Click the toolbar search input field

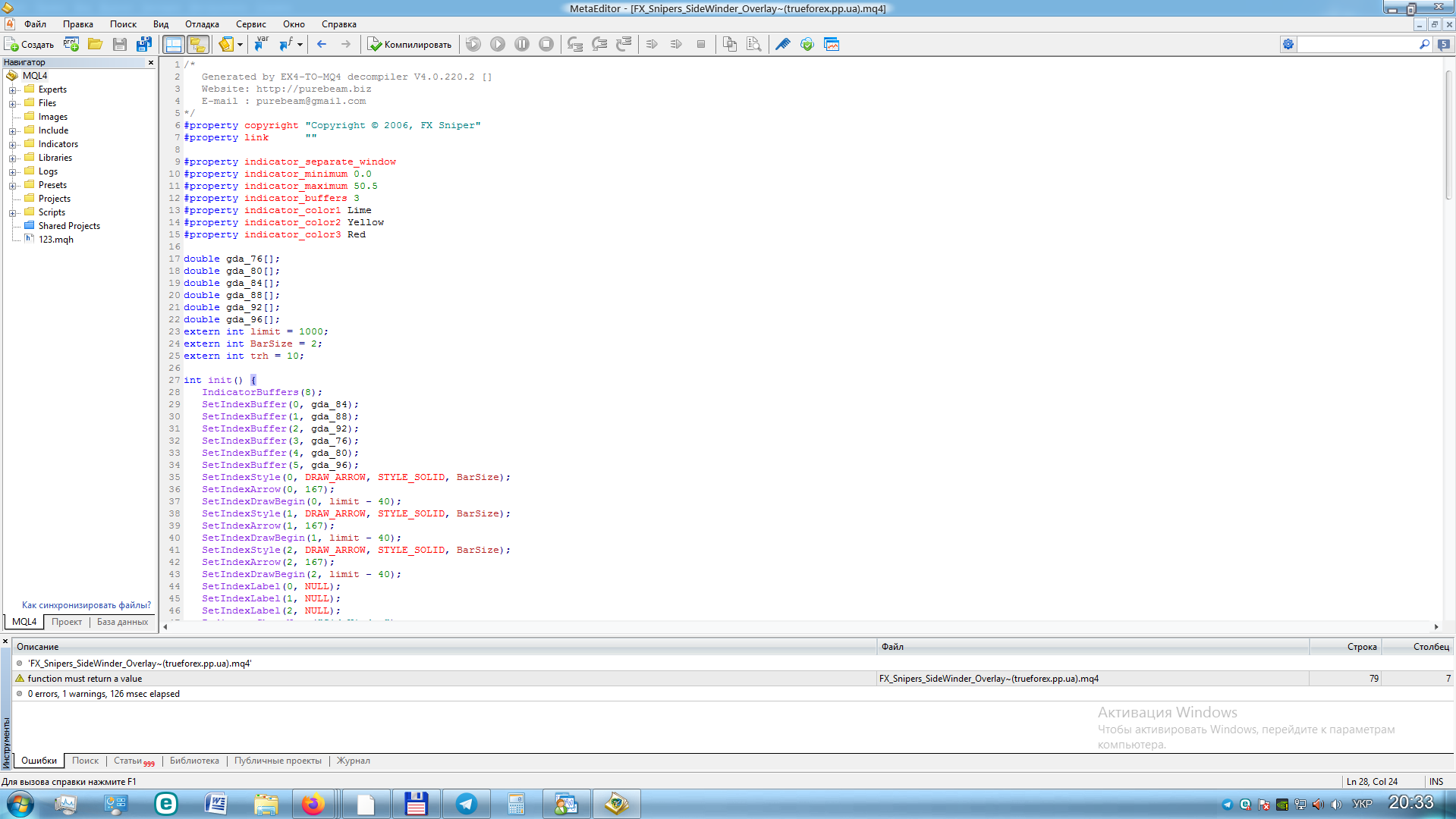coord(1357,45)
